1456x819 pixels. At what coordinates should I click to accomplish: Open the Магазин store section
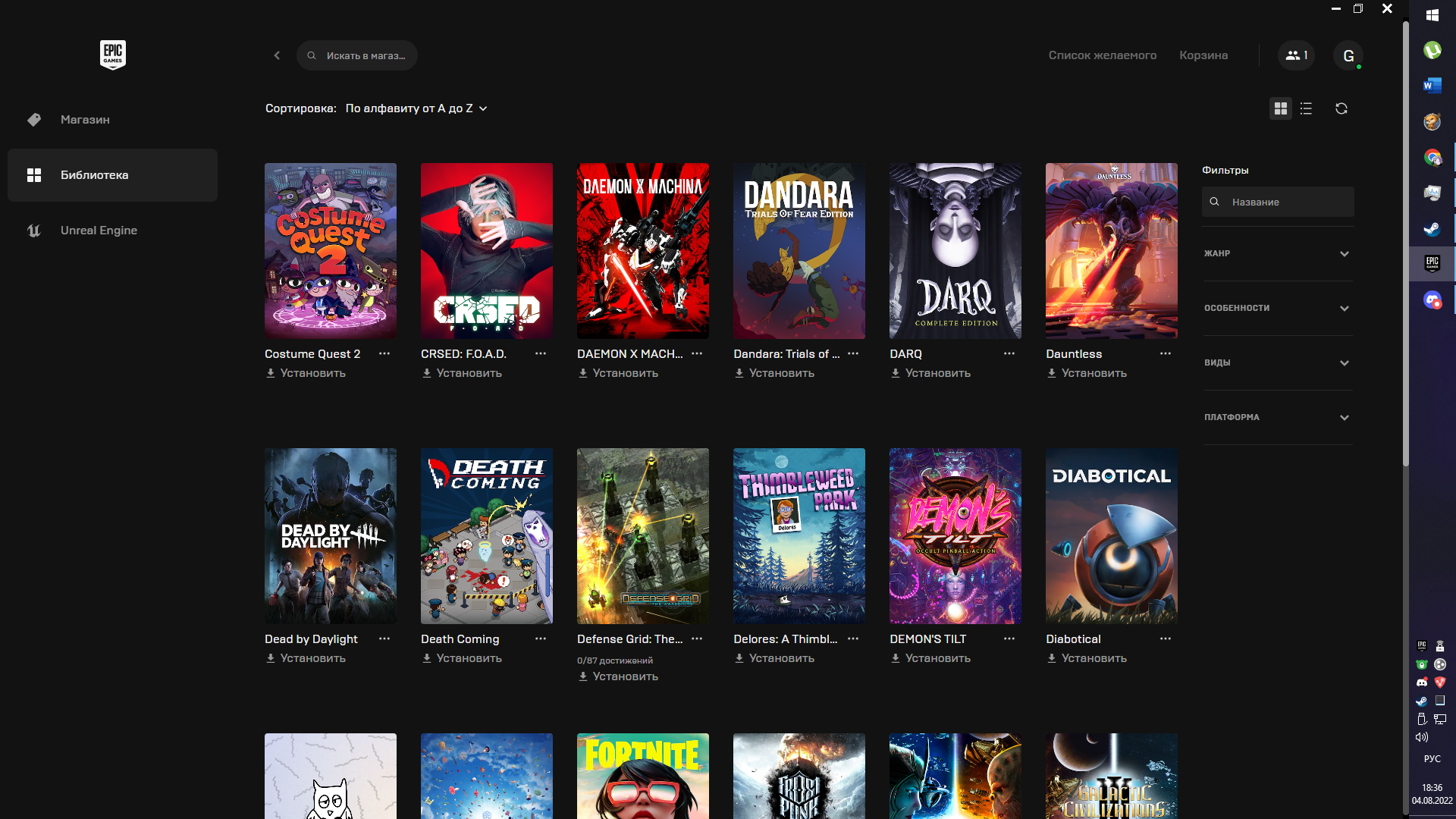112,120
